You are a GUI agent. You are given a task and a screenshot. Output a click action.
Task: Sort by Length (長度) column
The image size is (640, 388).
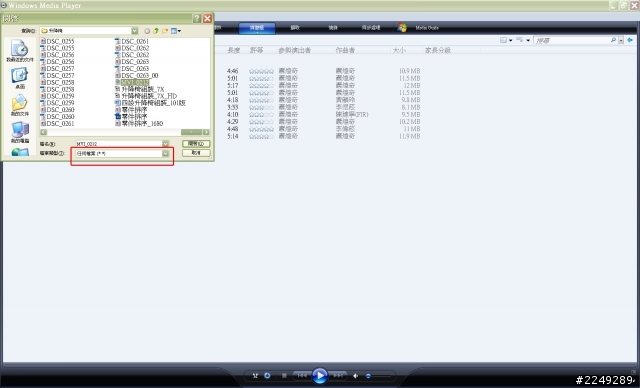(x=233, y=50)
